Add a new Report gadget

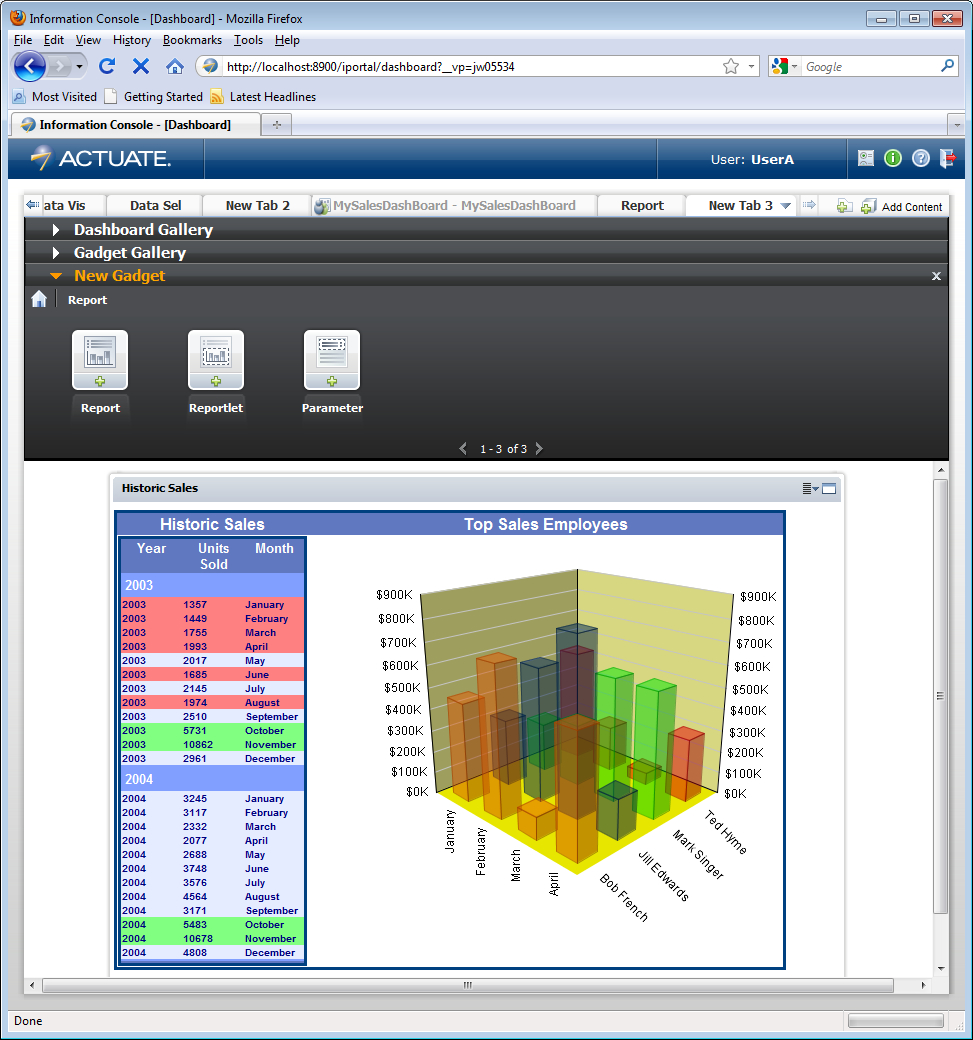(x=100, y=361)
